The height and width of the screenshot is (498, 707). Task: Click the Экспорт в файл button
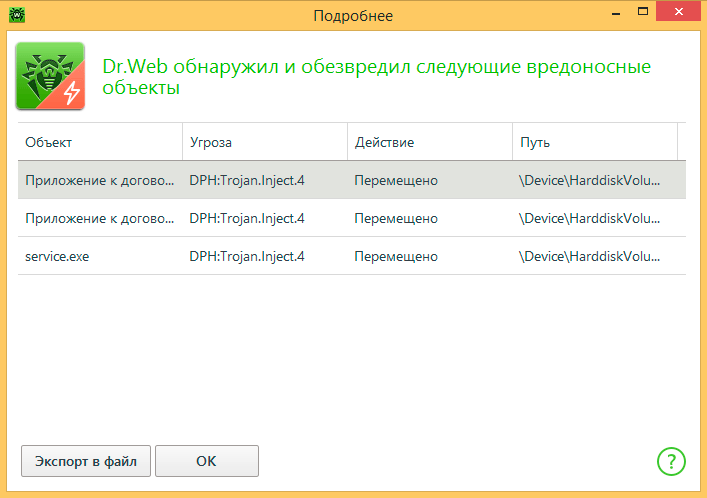coord(86,461)
